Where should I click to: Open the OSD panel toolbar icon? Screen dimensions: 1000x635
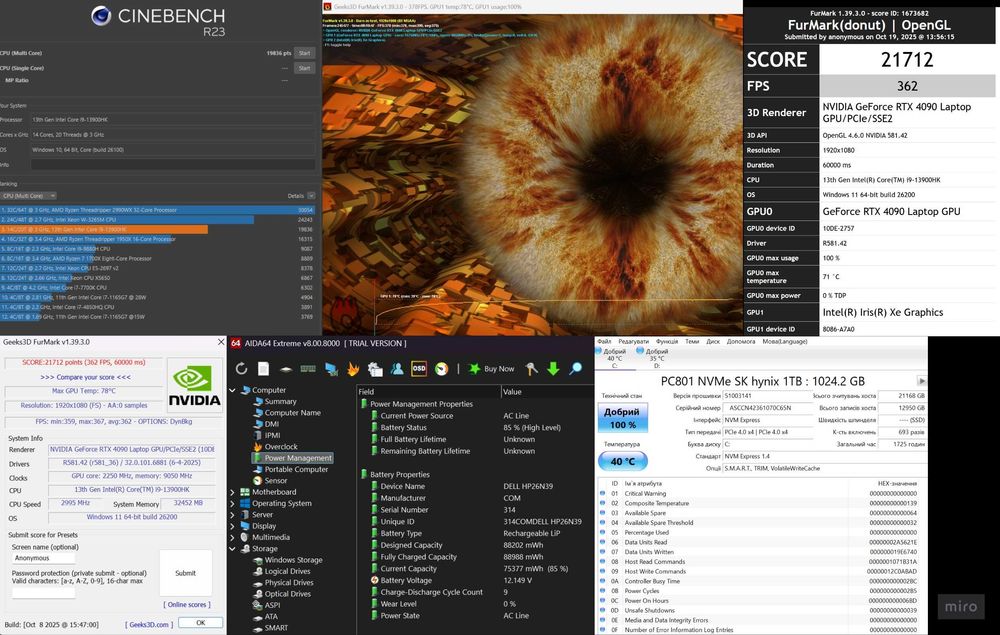click(x=419, y=369)
